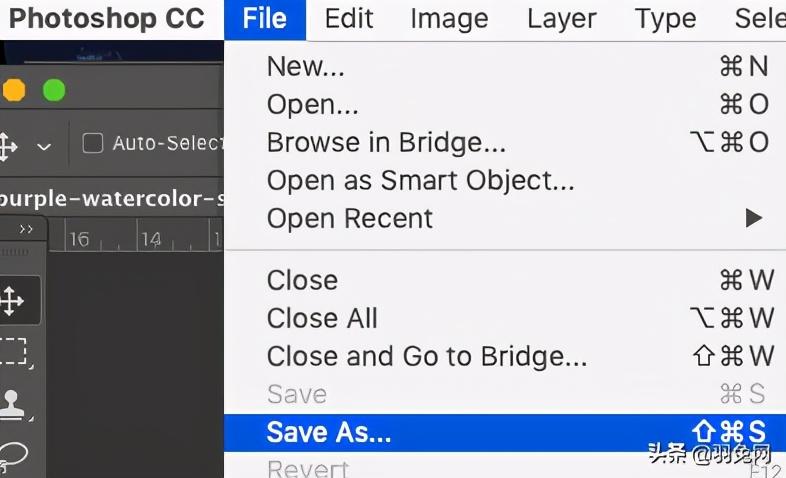Expand the Open Recent submenu arrow
The height and width of the screenshot is (478, 786).
coord(754,218)
